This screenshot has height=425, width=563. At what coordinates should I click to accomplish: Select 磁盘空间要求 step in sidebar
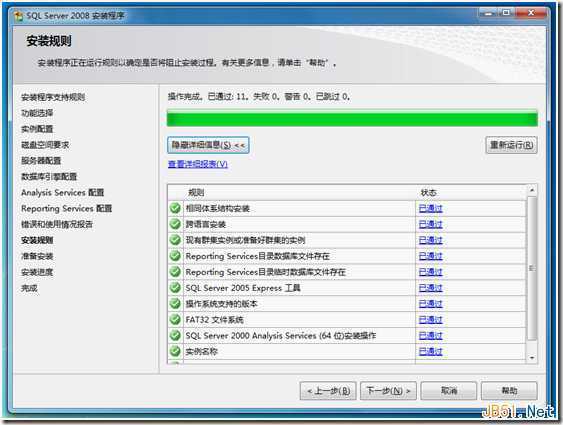[45, 145]
